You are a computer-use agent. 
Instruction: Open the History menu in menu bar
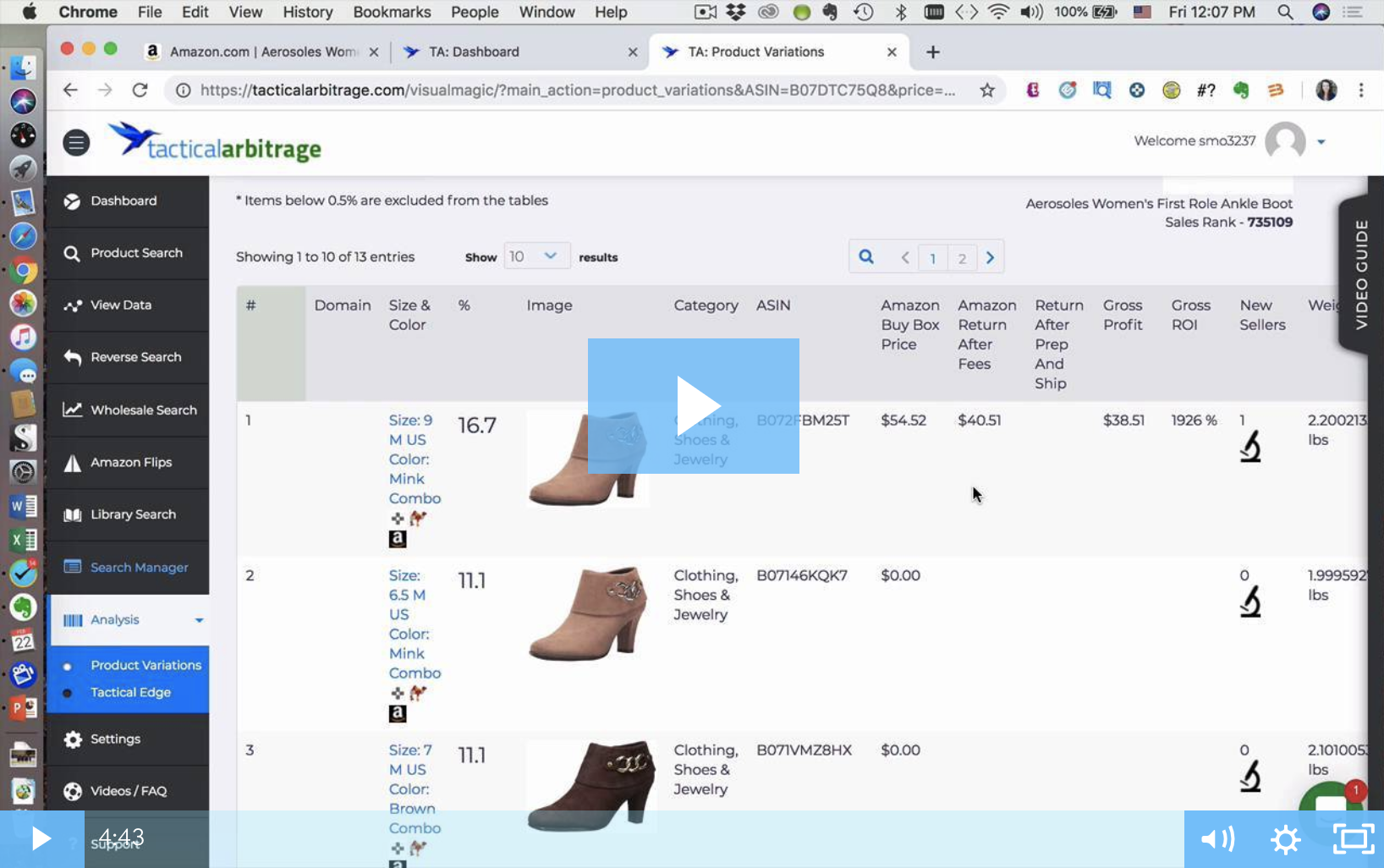[x=307, y=12]
